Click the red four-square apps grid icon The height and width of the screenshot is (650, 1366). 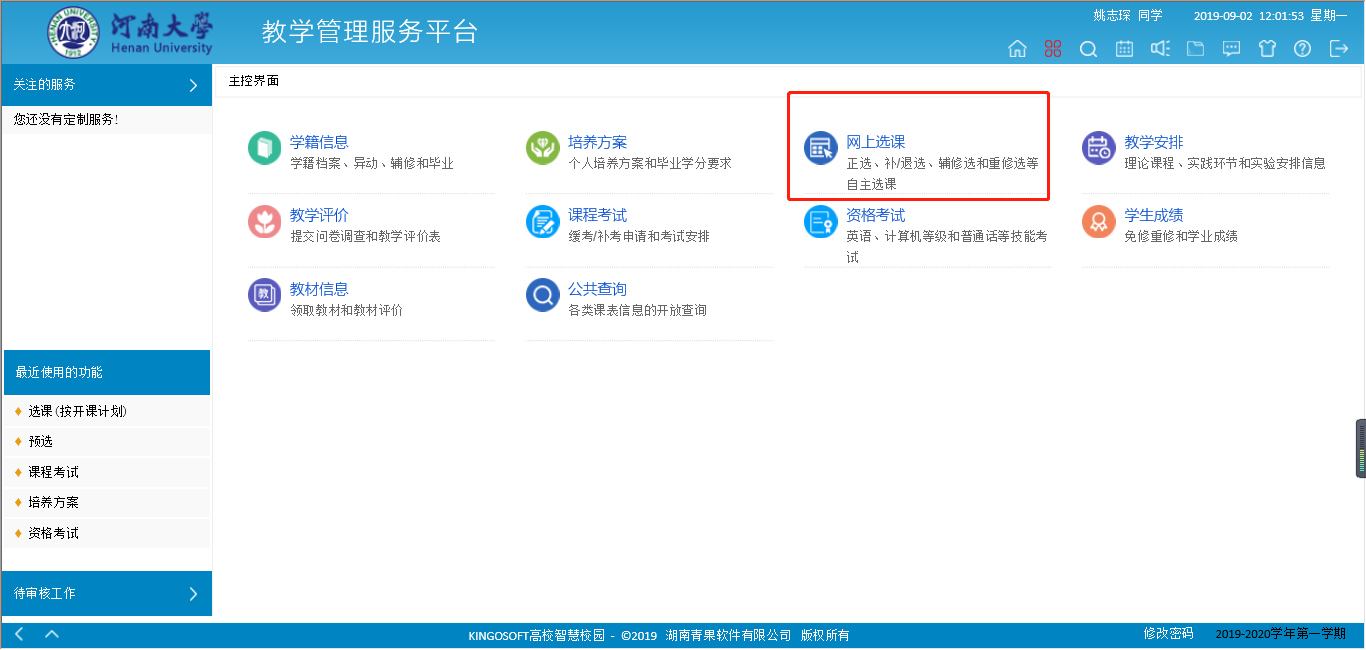[1052, 49]
